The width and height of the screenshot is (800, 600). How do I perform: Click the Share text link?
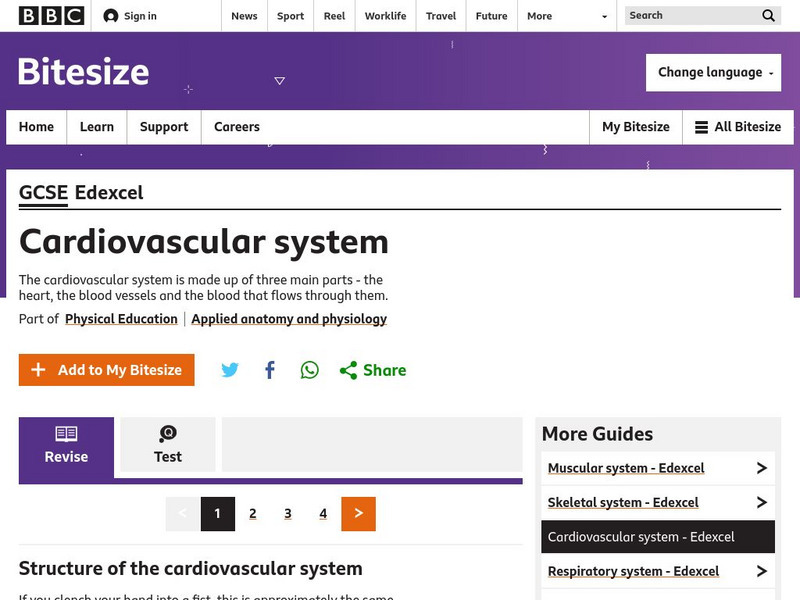pos(385,370)
